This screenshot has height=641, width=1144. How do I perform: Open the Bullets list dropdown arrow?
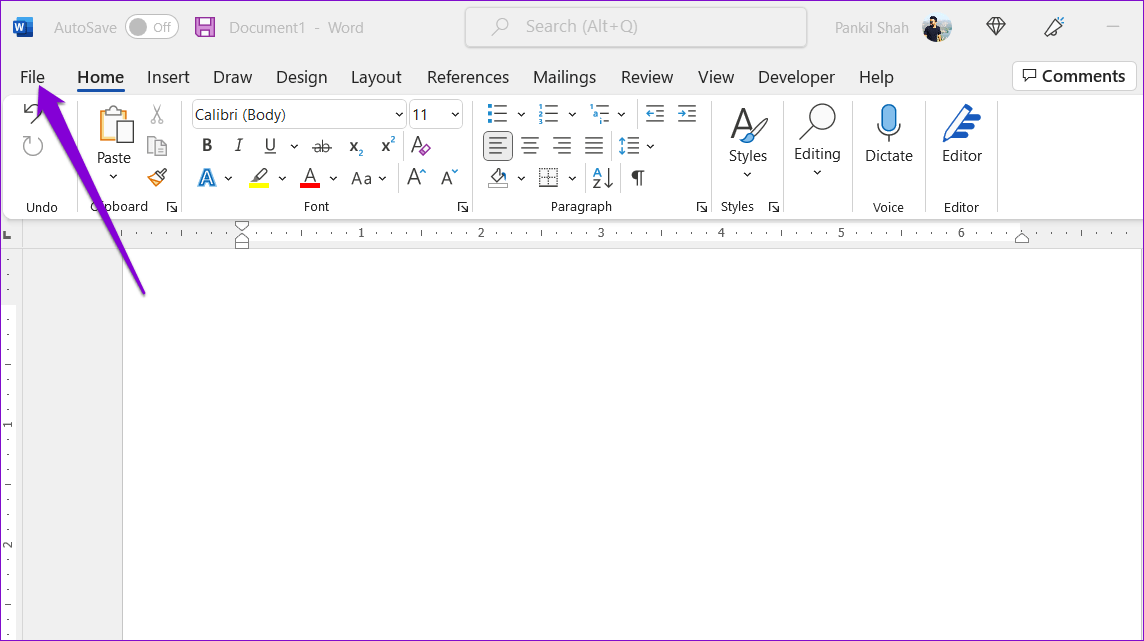pyautogui.click(x=521, y=113)
